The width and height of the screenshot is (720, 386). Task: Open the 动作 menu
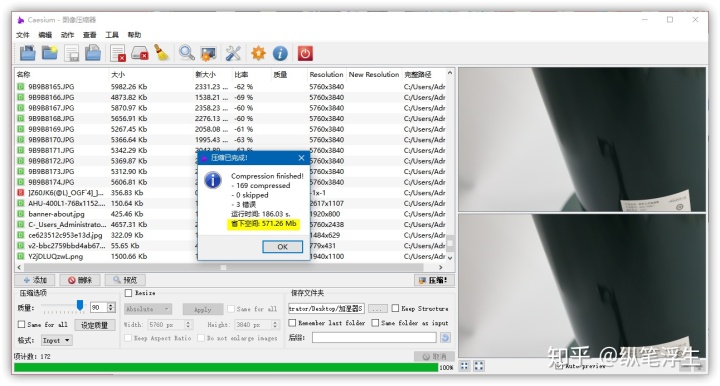tap(67, 35)
